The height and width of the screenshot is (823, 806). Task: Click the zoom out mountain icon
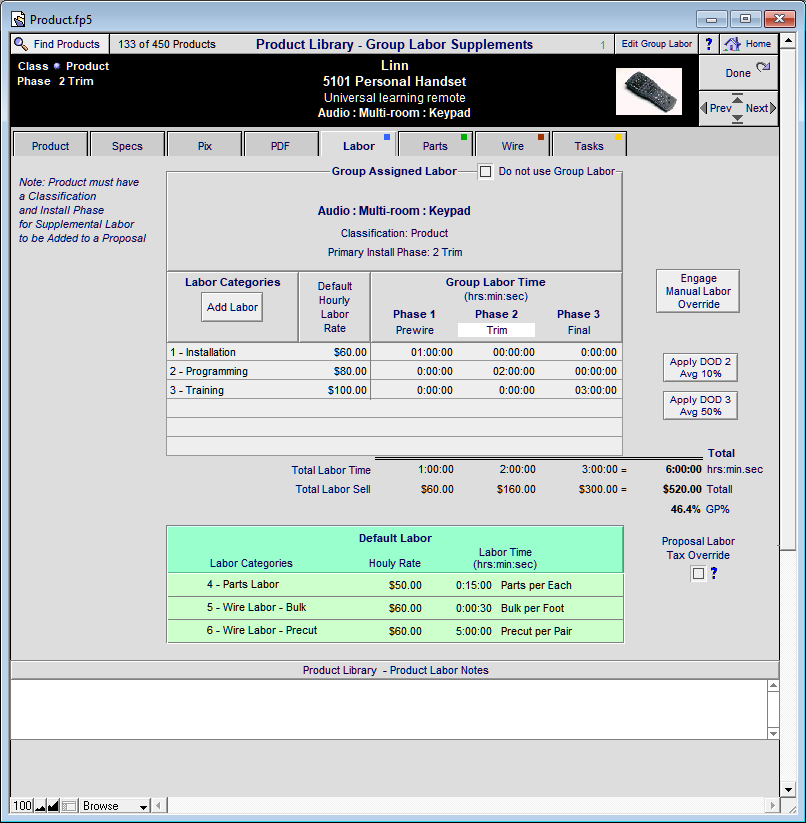click(x=40, y=806)
